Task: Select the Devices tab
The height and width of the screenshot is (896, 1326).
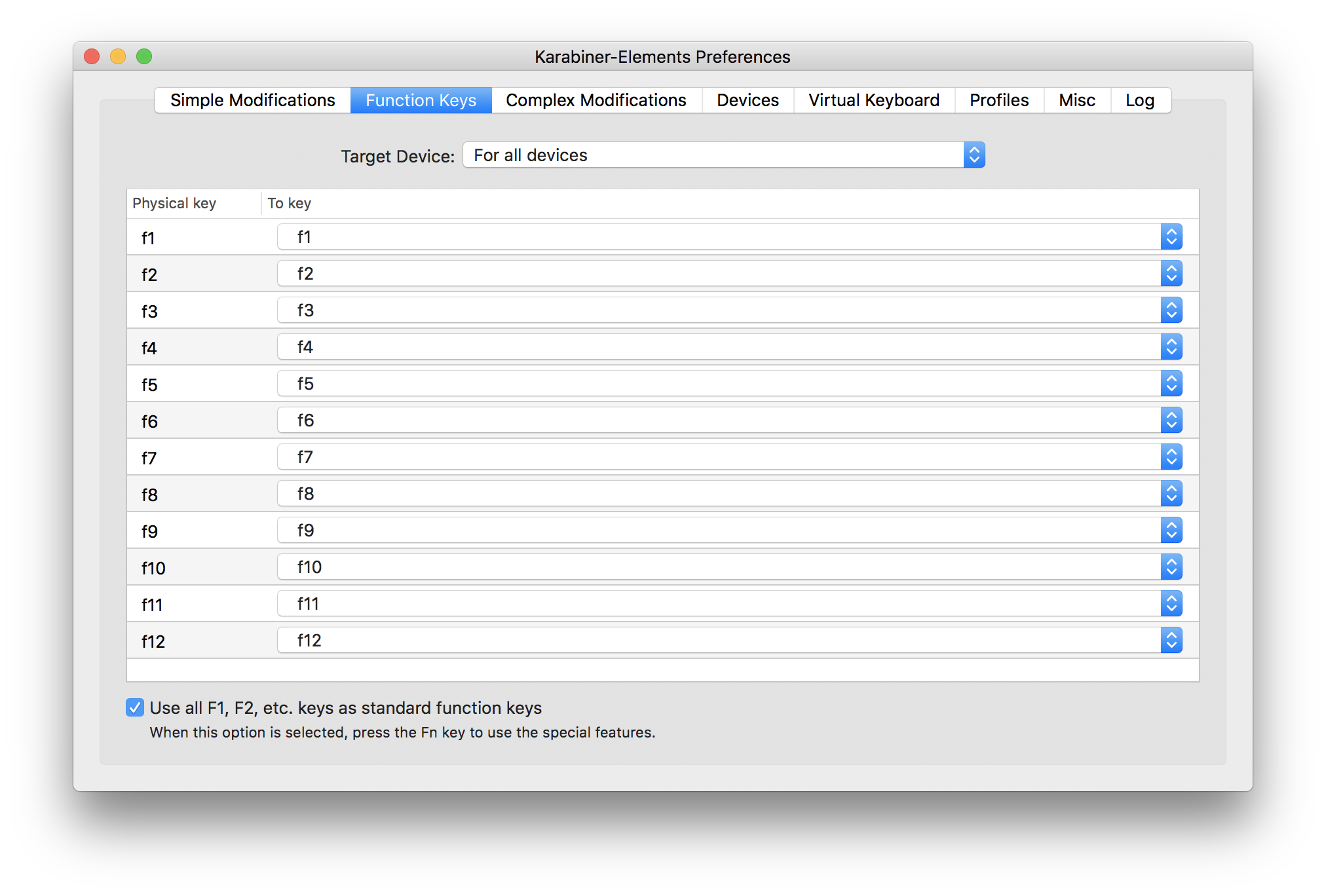Action: click(747, 100)
